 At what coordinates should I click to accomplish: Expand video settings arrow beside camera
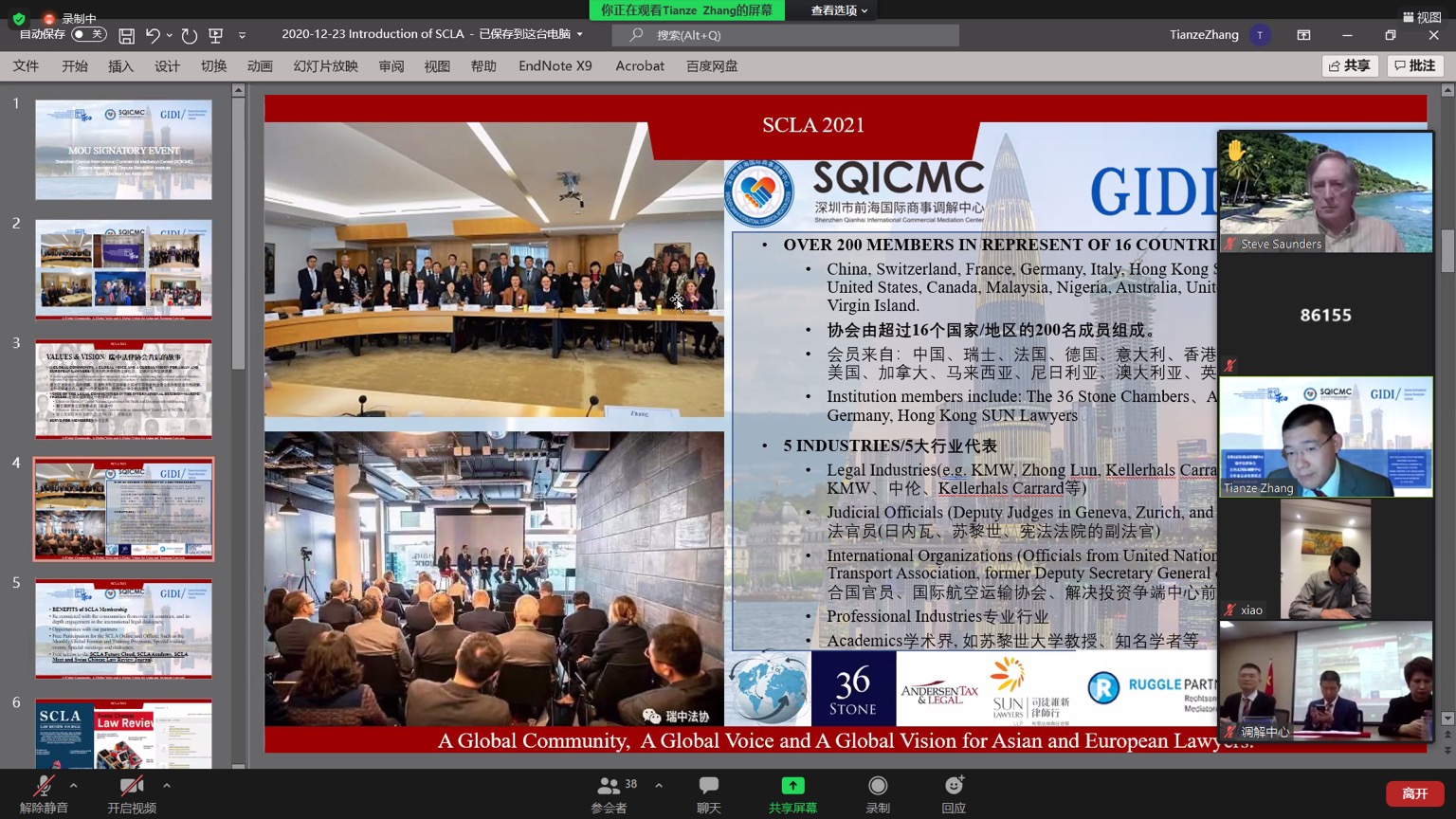tap(167, 785)
